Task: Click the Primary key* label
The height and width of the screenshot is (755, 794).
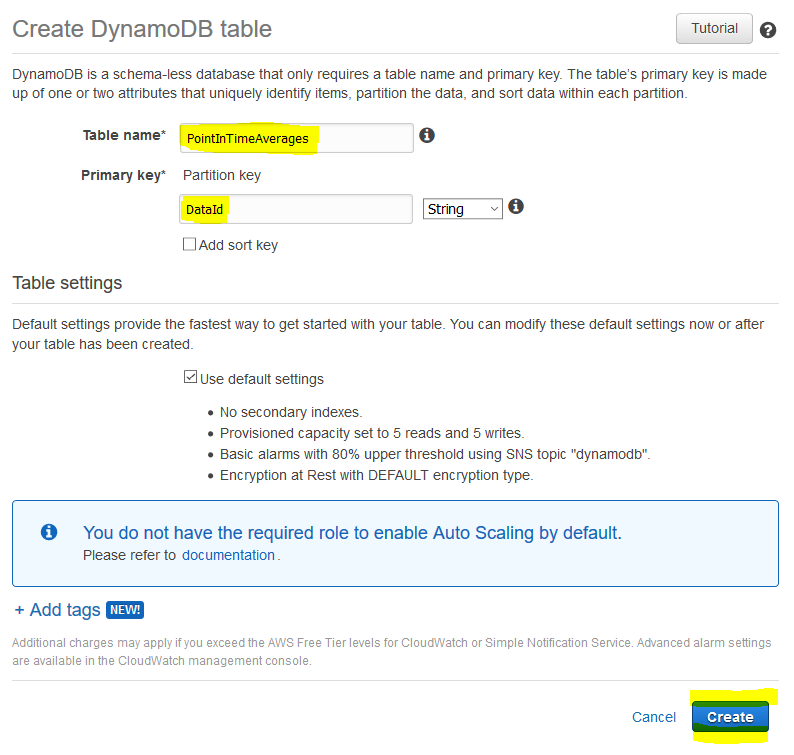Action: (124, 175)
